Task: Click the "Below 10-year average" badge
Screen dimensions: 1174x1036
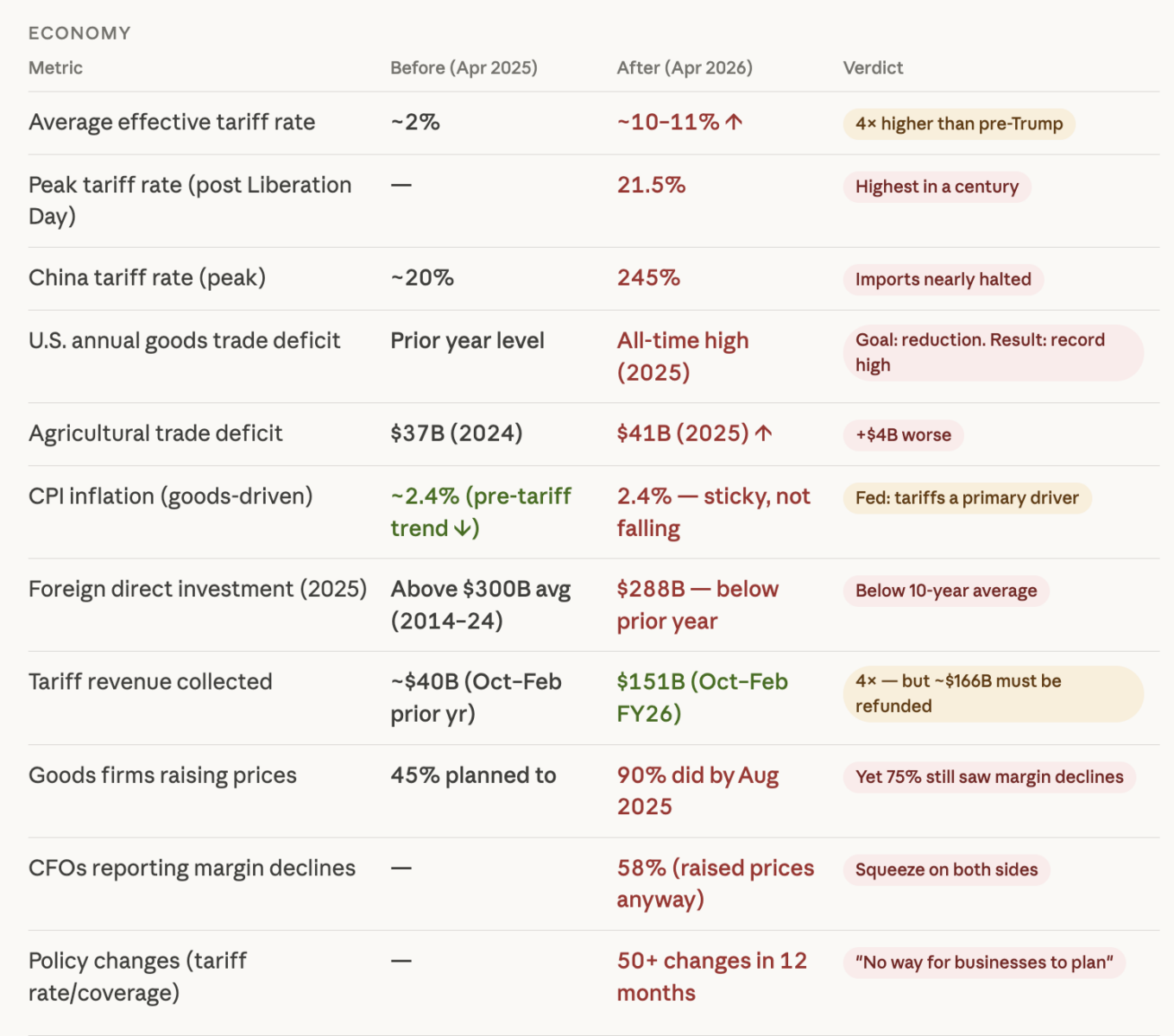Action: click(946, 591)
